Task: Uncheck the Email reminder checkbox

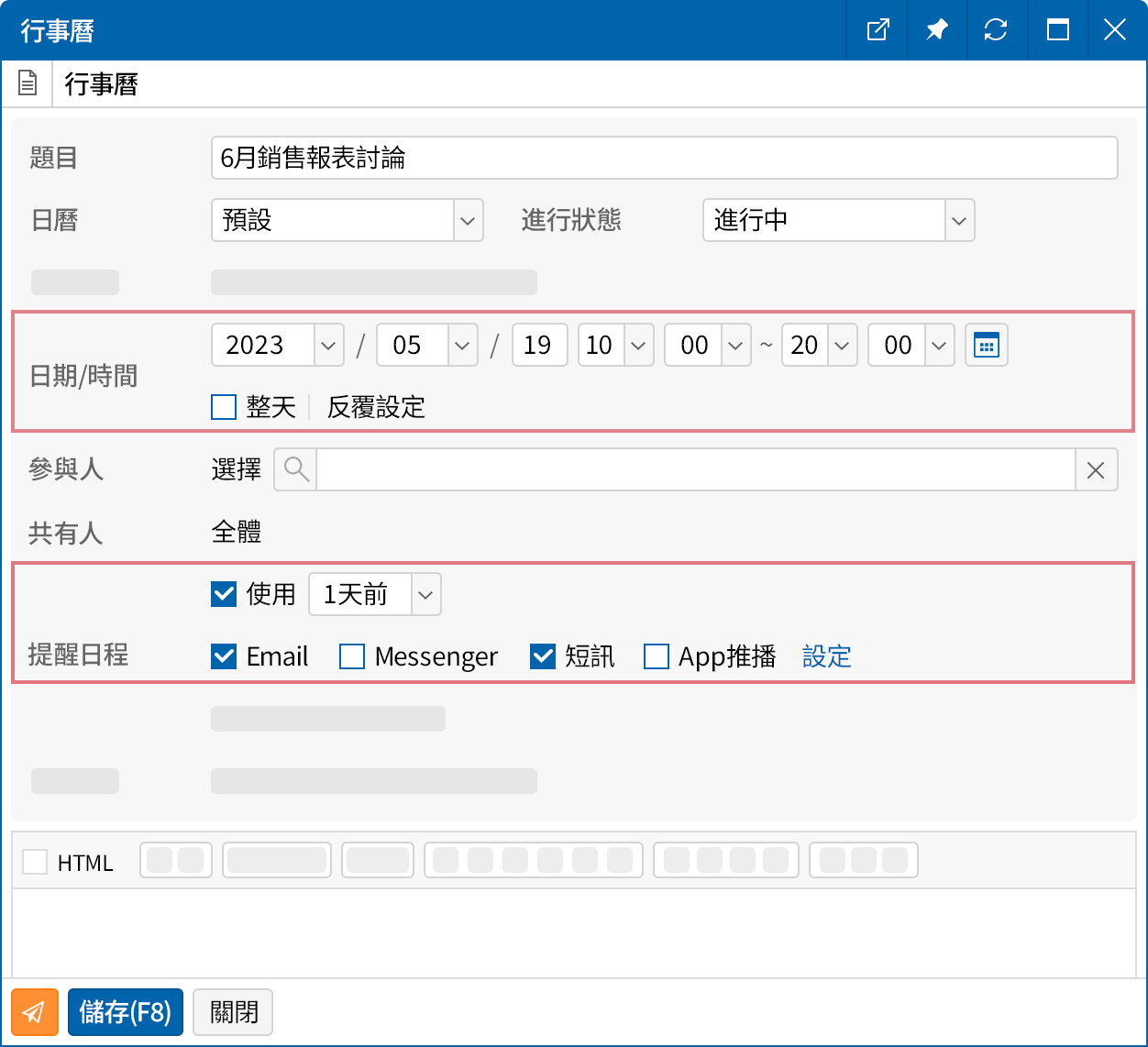Action: pyautogui.click(x=224, y=656)
